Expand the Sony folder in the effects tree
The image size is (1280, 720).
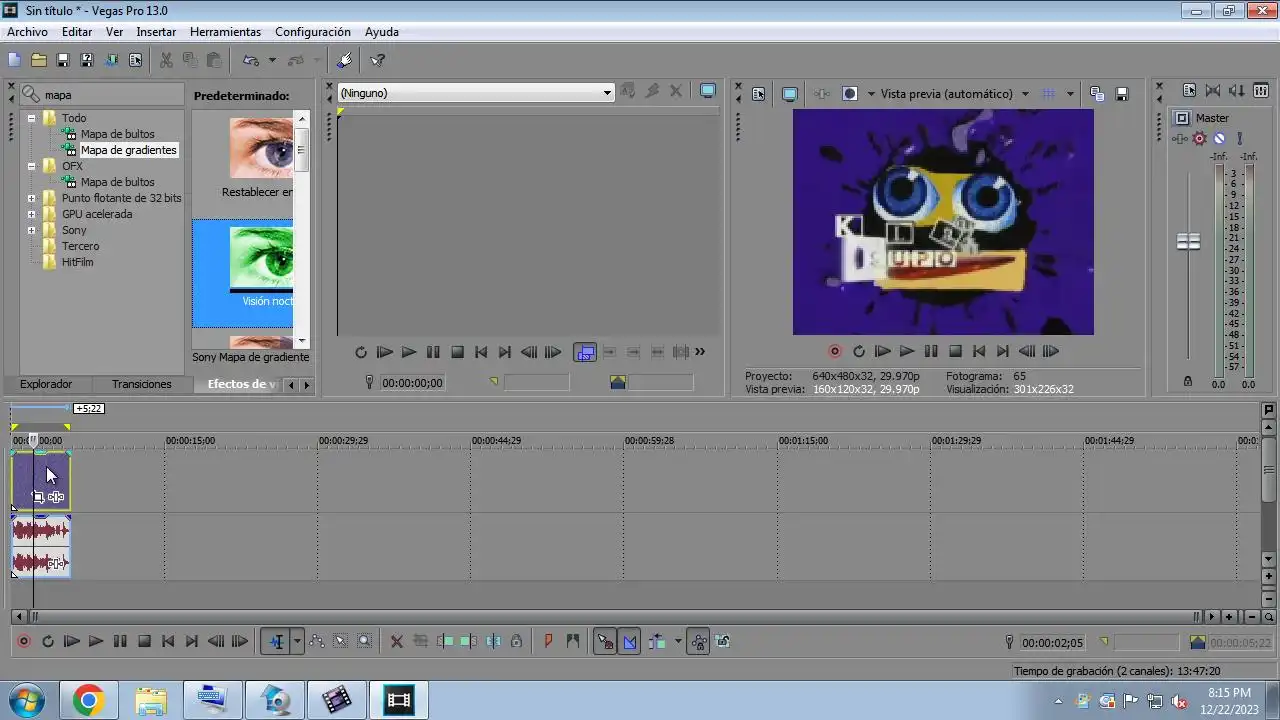click(31, 230)
